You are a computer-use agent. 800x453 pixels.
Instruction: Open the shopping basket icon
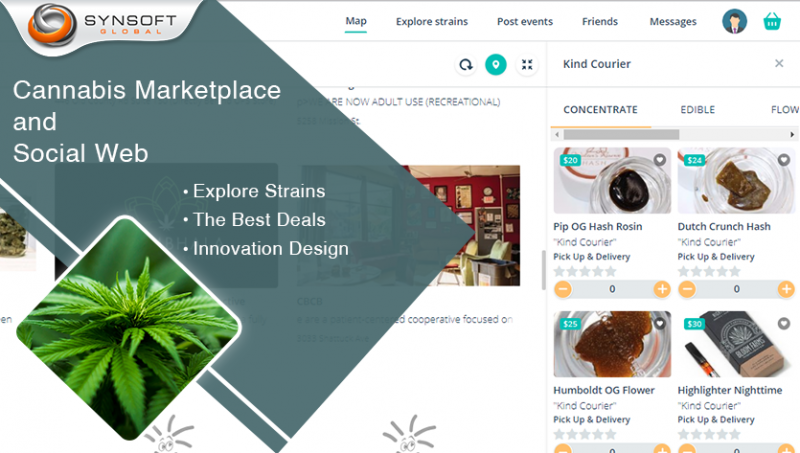(x=772, y=22)
